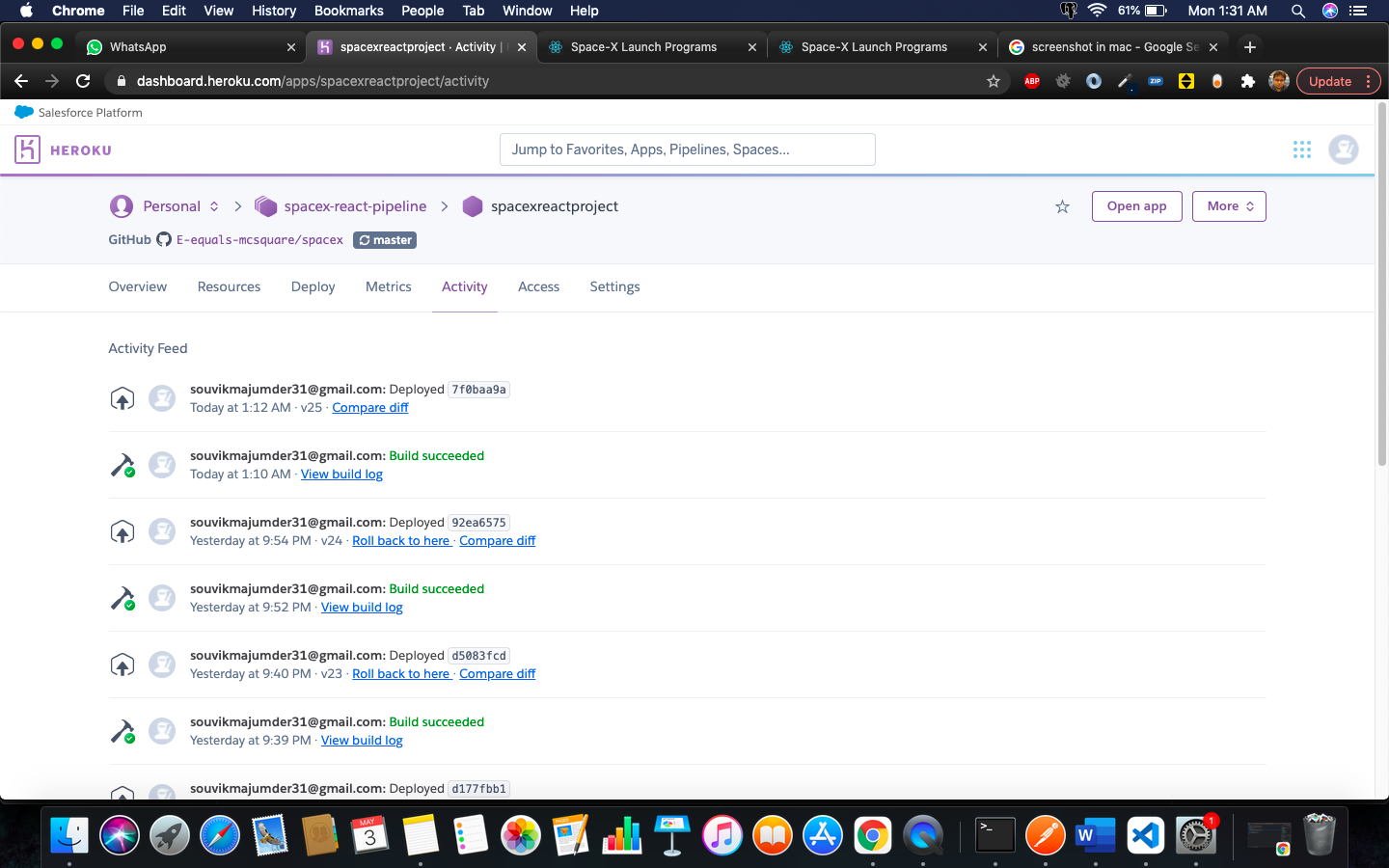Switch to the Resources tab
1389x868 pixels.
point(229,286)
